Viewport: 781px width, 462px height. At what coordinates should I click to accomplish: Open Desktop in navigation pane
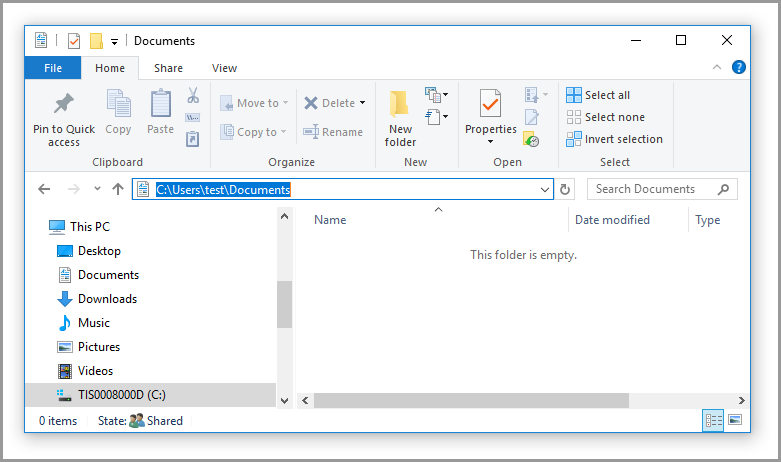89,251
